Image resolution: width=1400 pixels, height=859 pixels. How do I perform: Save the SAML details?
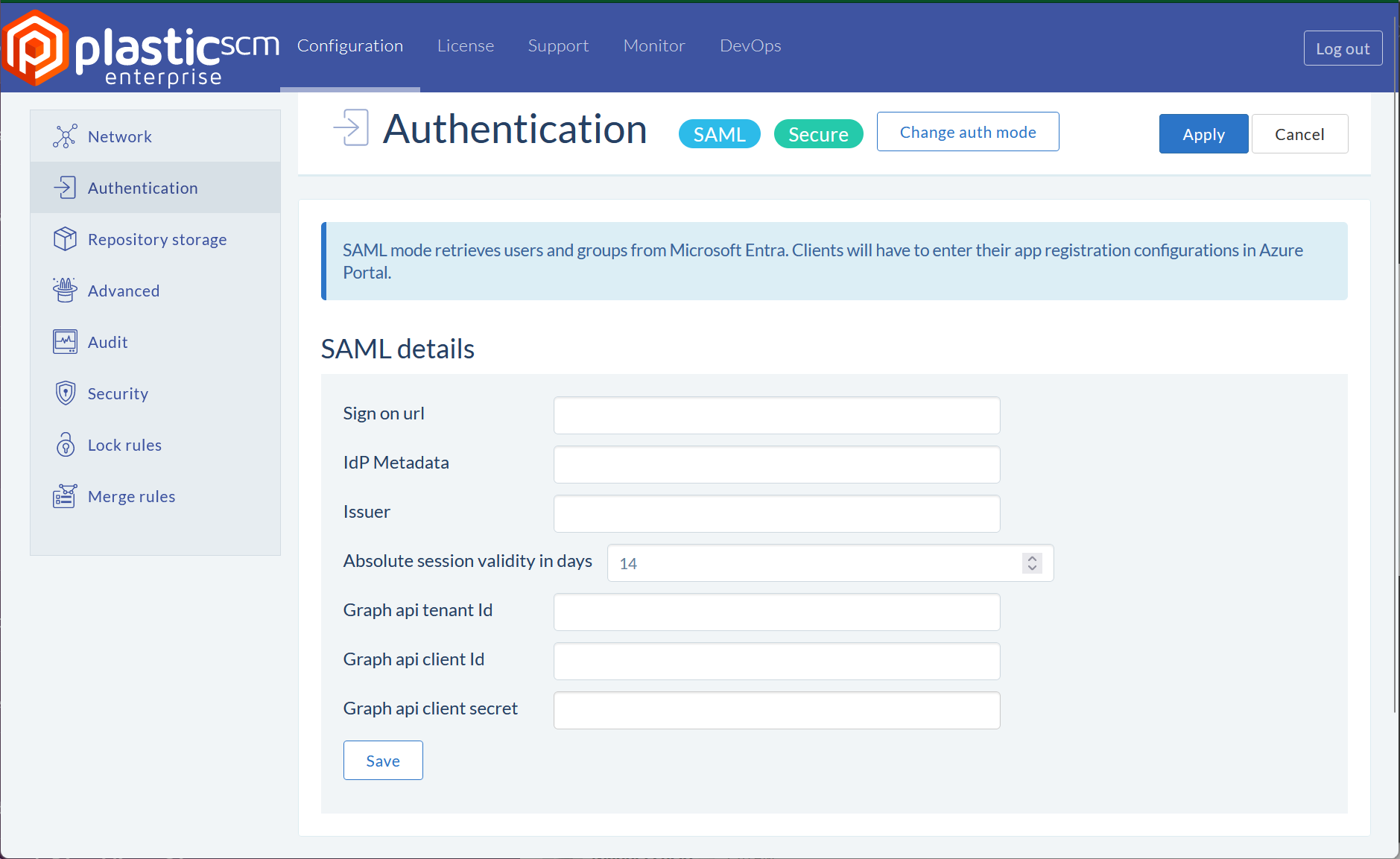[383, 761]
